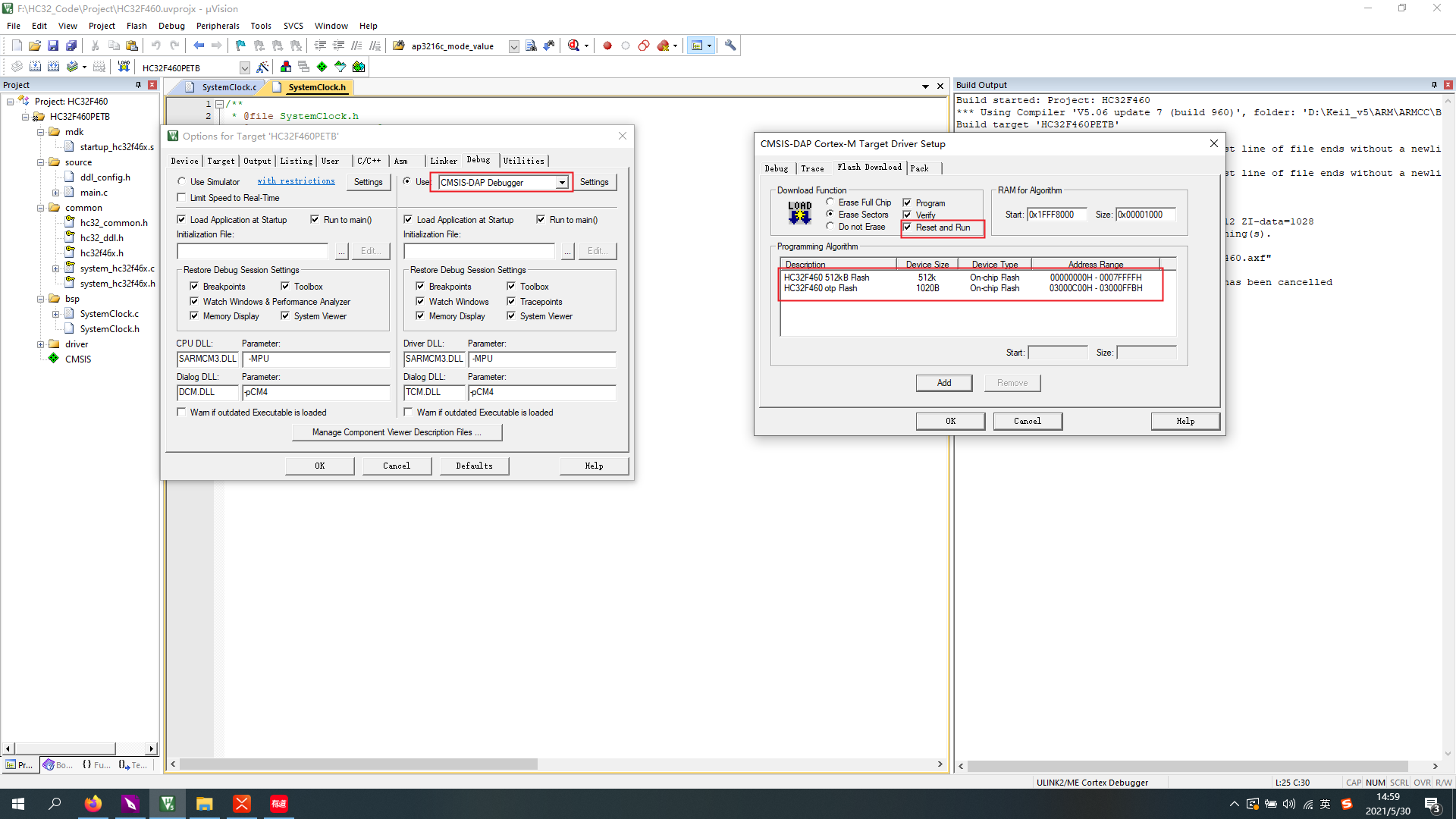Click the Download (LOAD) toolbar icon
Viewport: 1456px width, 819px height.
[x=124, y=67]
